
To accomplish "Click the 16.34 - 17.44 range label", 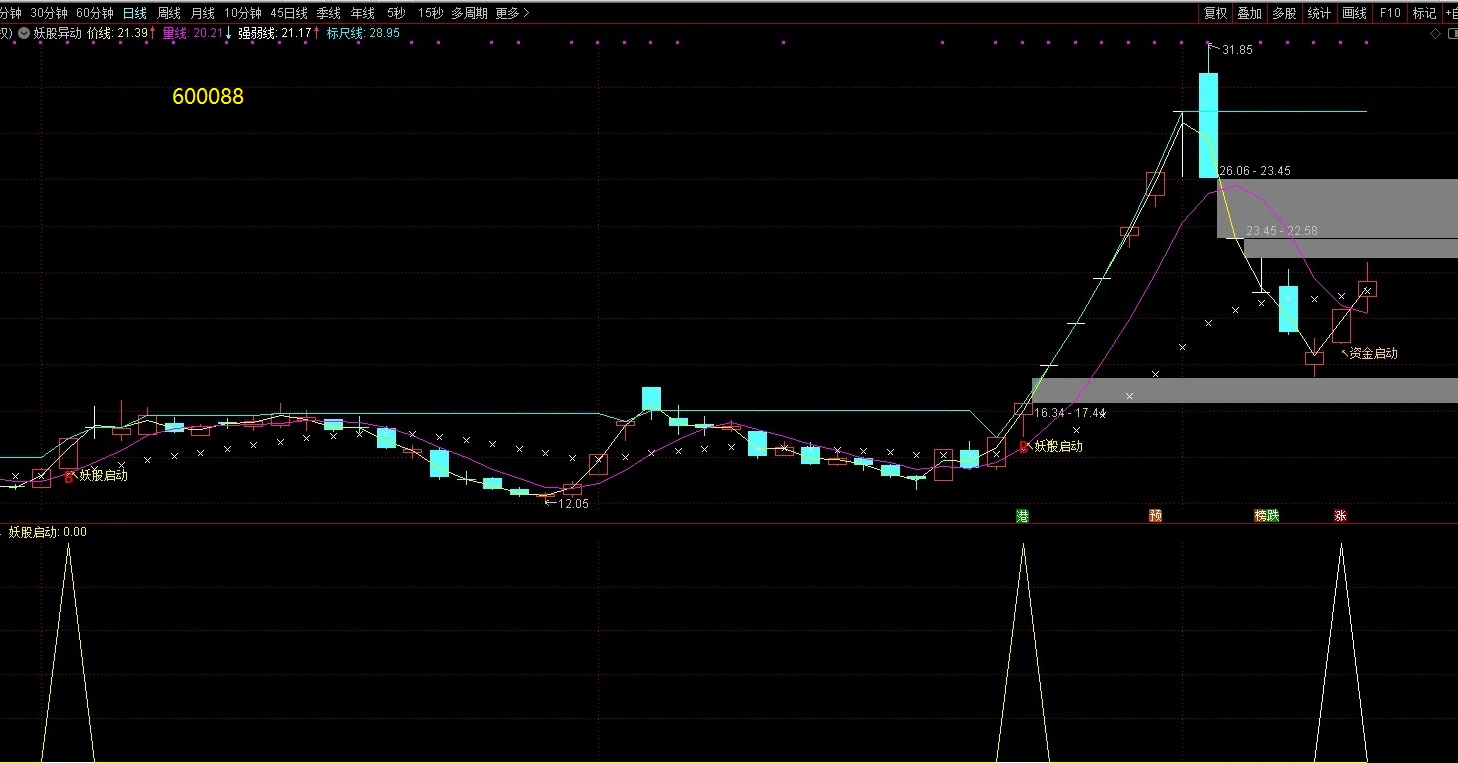I will (x=1069, y=413).
